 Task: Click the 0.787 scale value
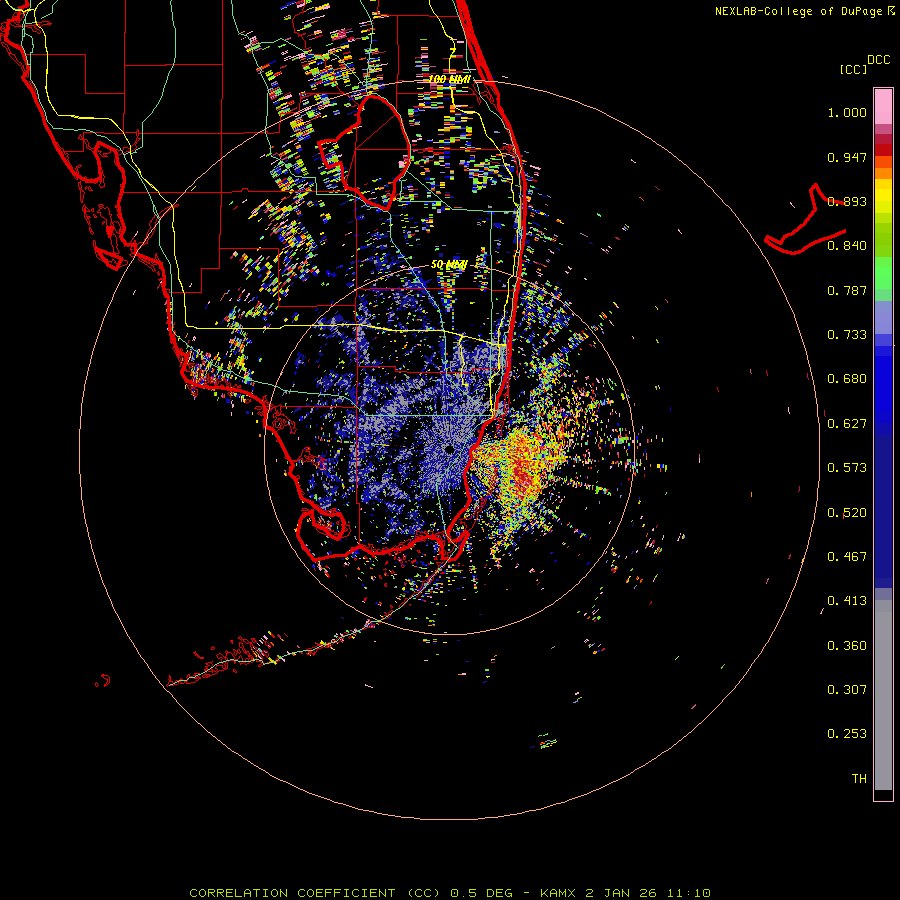(847, 290)
